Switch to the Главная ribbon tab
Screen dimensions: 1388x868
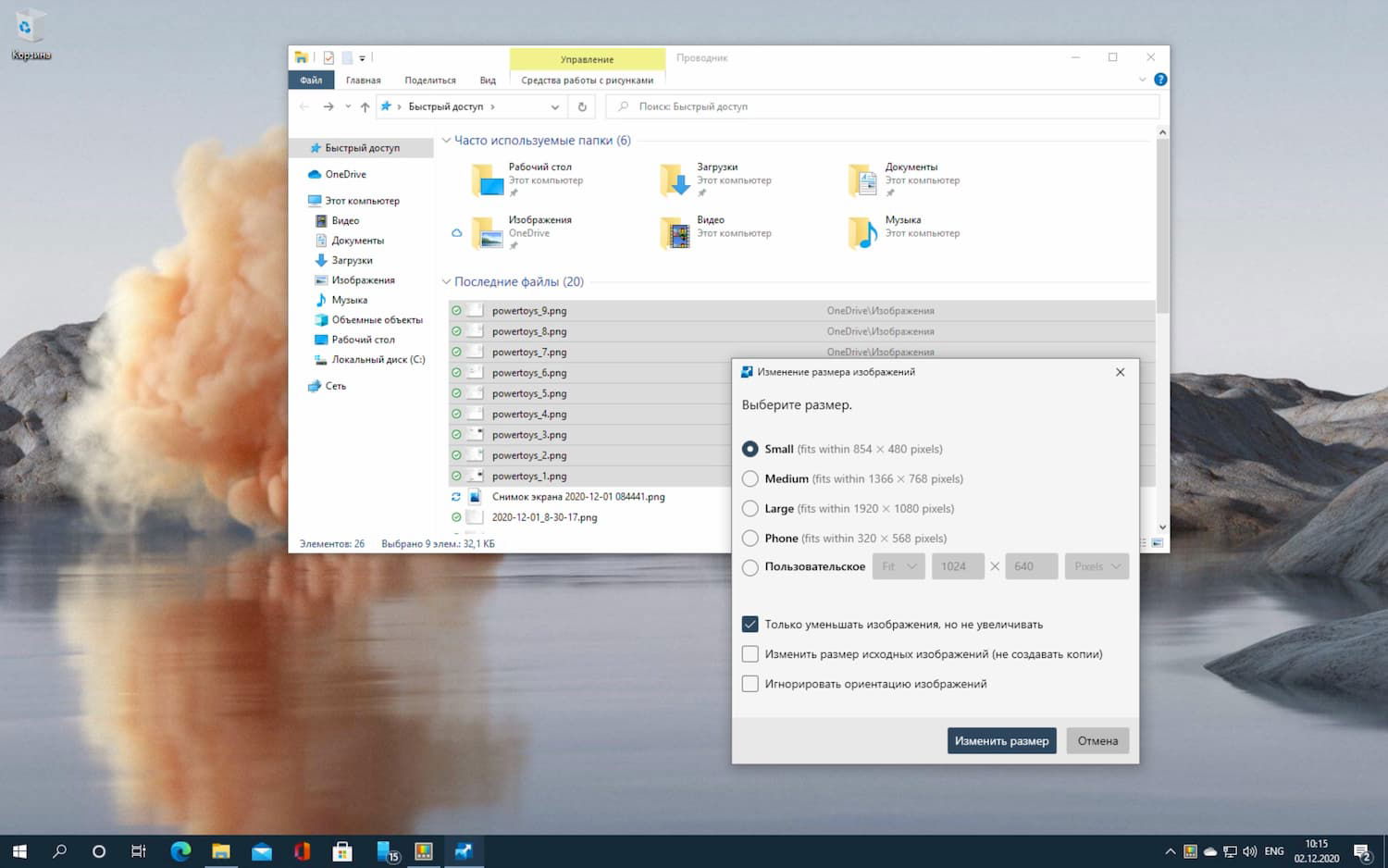(364, 81)
